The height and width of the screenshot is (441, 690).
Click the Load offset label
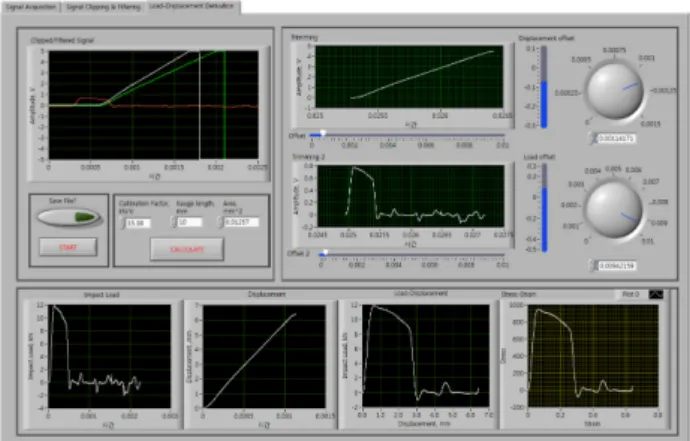pyautogui.click(x=540, y=157)
